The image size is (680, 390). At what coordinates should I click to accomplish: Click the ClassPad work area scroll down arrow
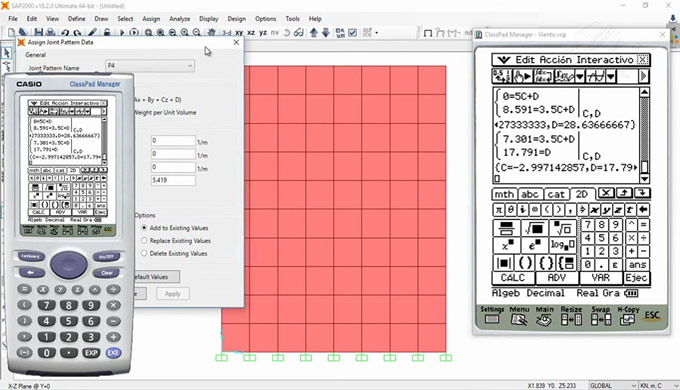click(x=644, y=179)
